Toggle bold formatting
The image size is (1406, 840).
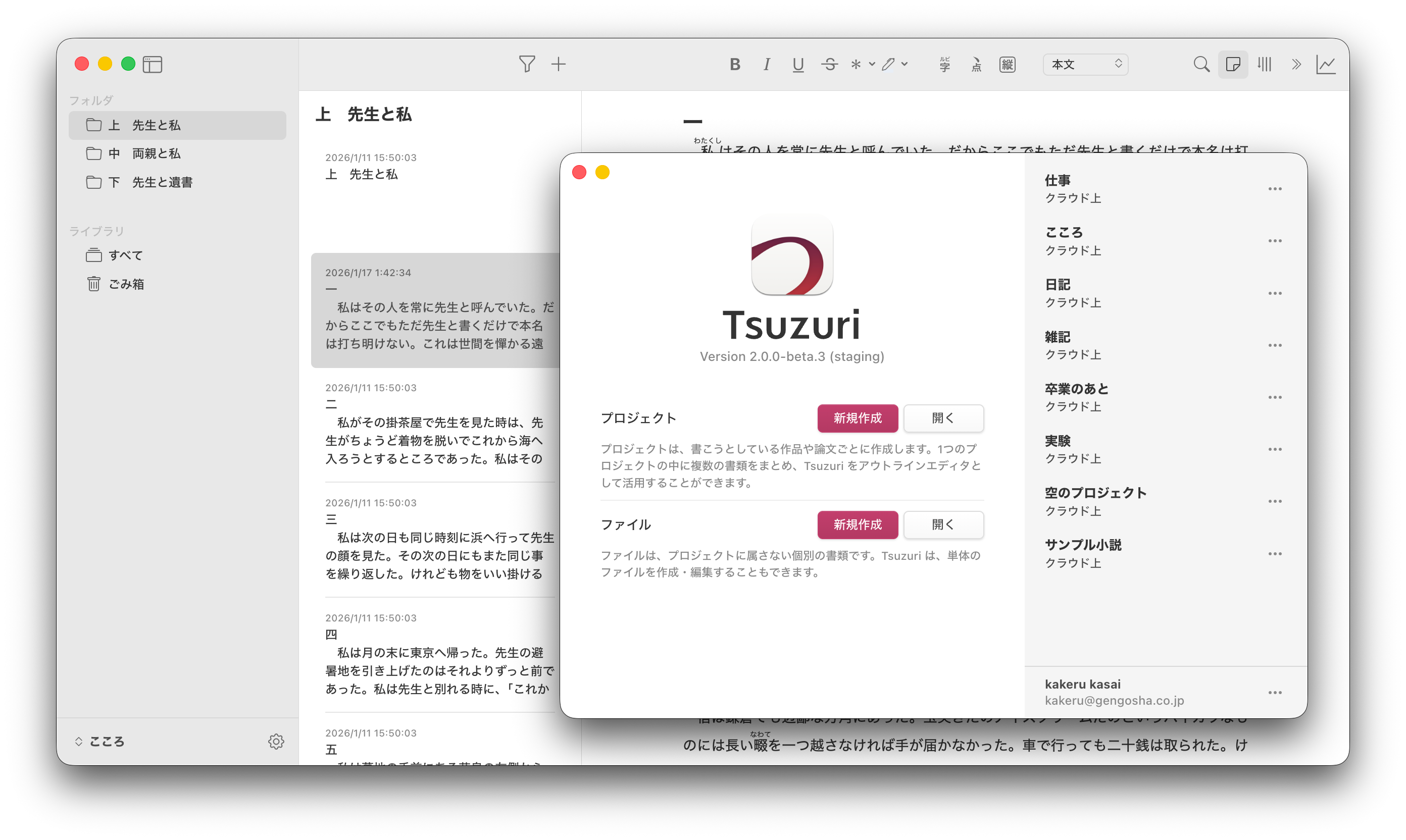tap(734, 64)
